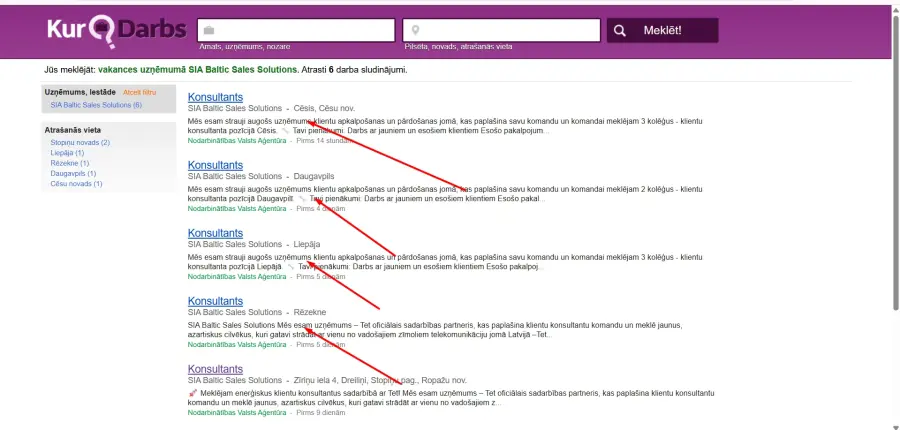Click Nodarbinātības Valsts Aģentūra under Rēzekne listing
Screen dimensions: 900x430
click(236, 345)
